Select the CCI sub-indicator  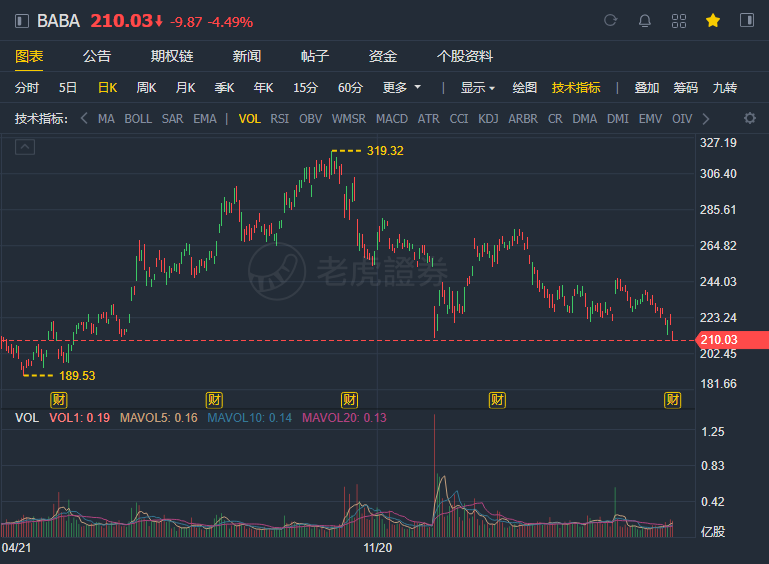tap(459, 119)
